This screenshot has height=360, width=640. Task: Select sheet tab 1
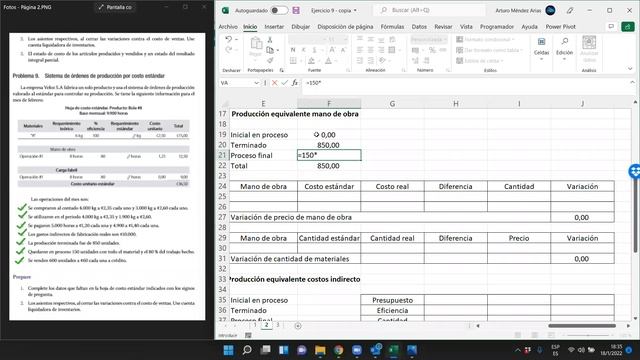tap(255, 325)
